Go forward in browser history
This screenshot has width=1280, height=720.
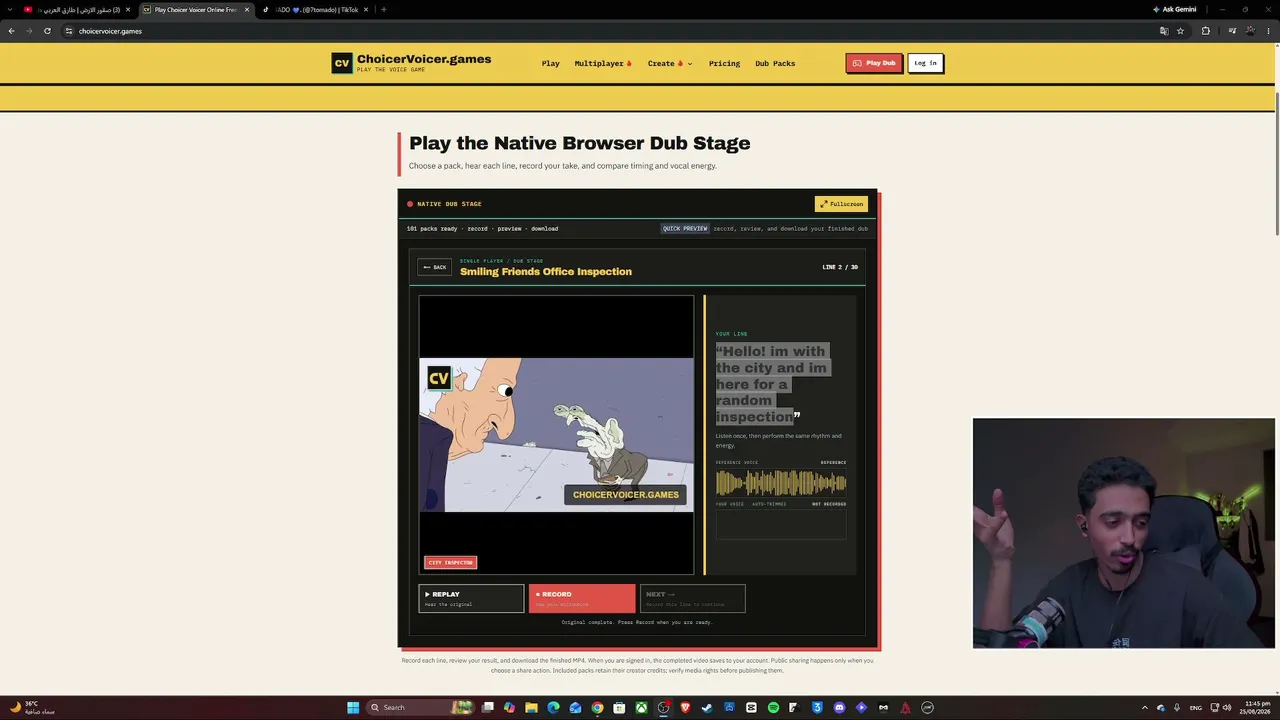[29, 31]
